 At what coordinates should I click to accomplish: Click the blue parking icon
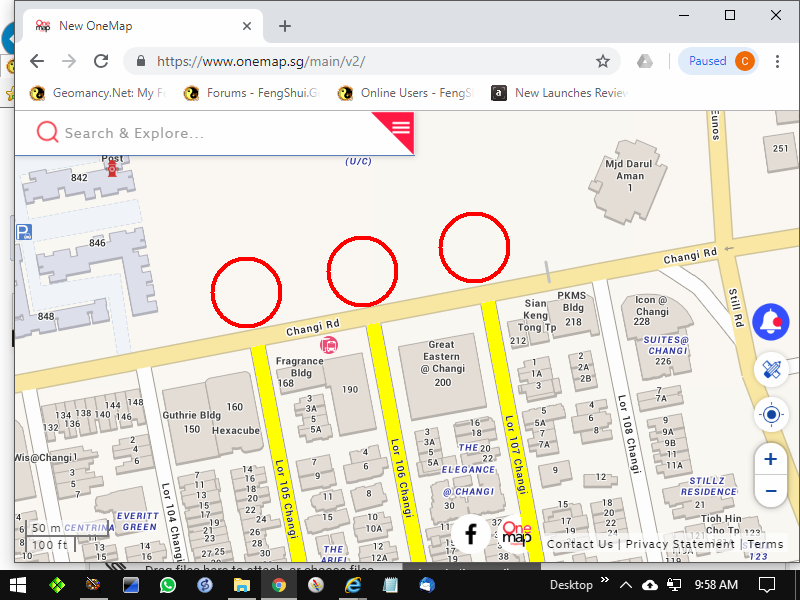(x=24, y=232)
